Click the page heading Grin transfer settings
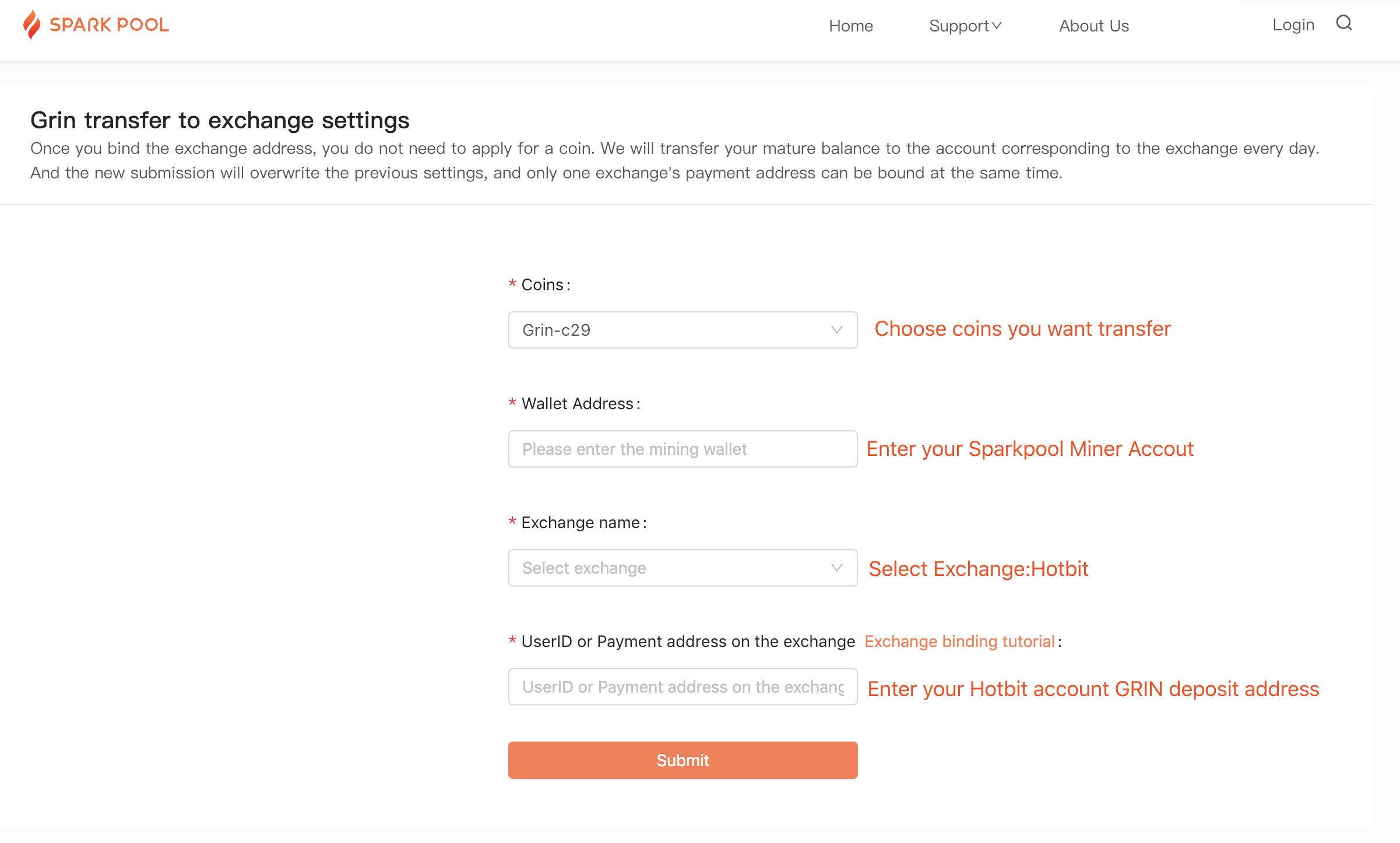 [220, 120]
